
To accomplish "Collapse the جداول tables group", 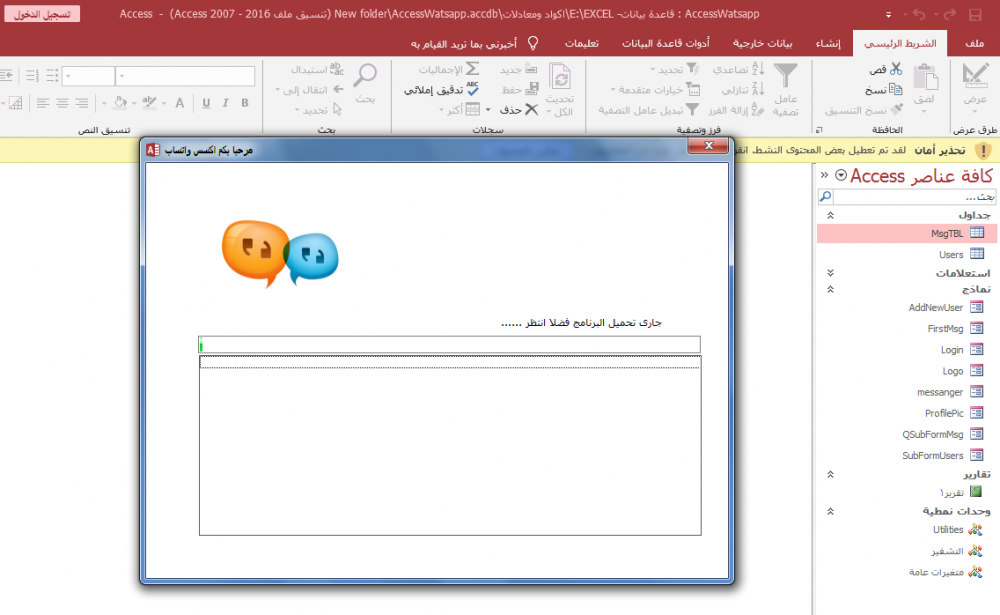I will pos(830,216).
